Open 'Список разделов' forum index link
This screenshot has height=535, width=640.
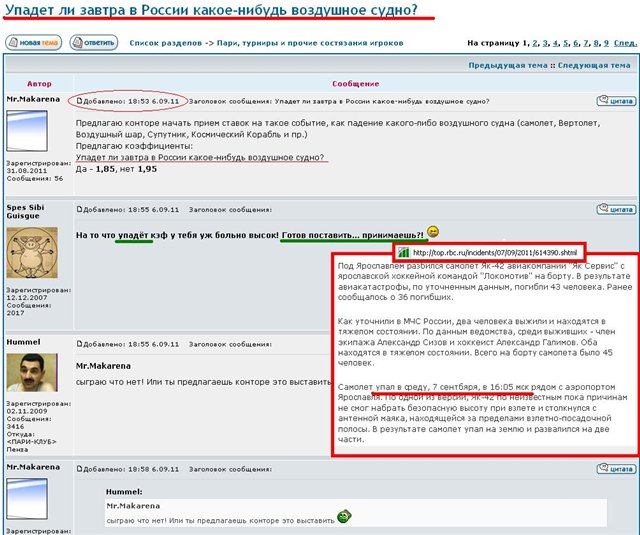tap(165, 43)
